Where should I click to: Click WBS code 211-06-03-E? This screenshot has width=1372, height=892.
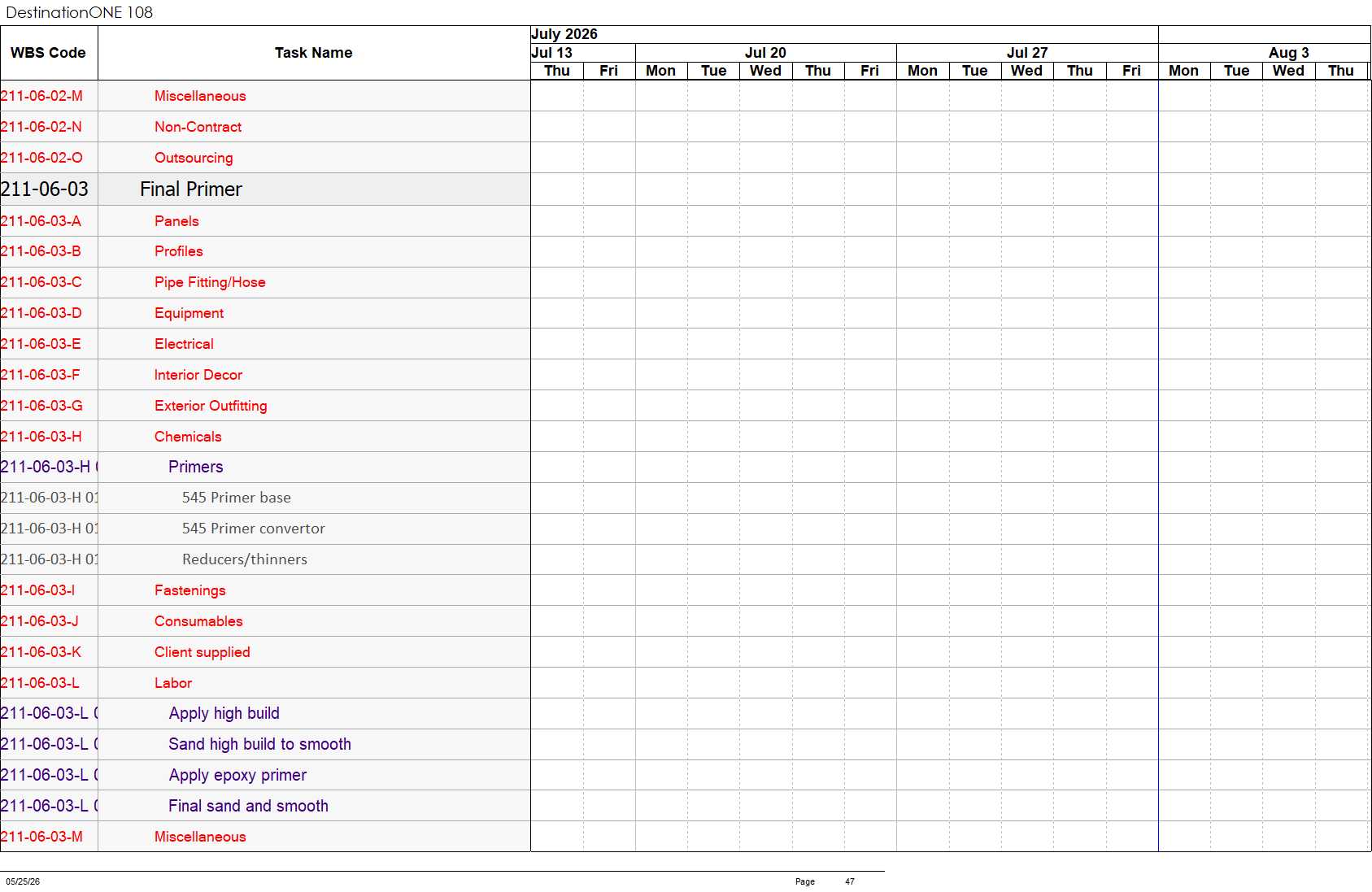pos(41,344)
